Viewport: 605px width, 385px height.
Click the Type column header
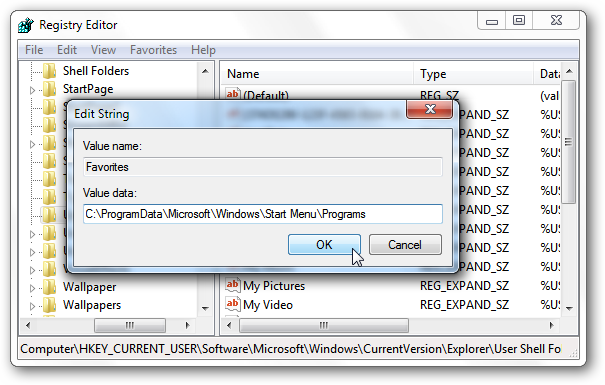tap(473, 74)
